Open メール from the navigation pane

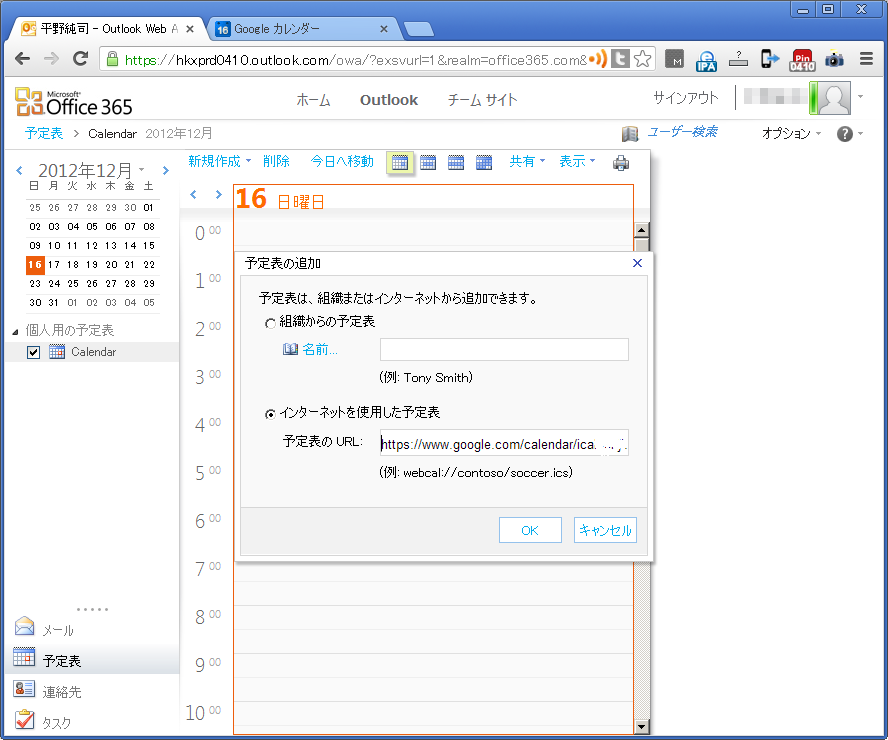coord(58,630)
